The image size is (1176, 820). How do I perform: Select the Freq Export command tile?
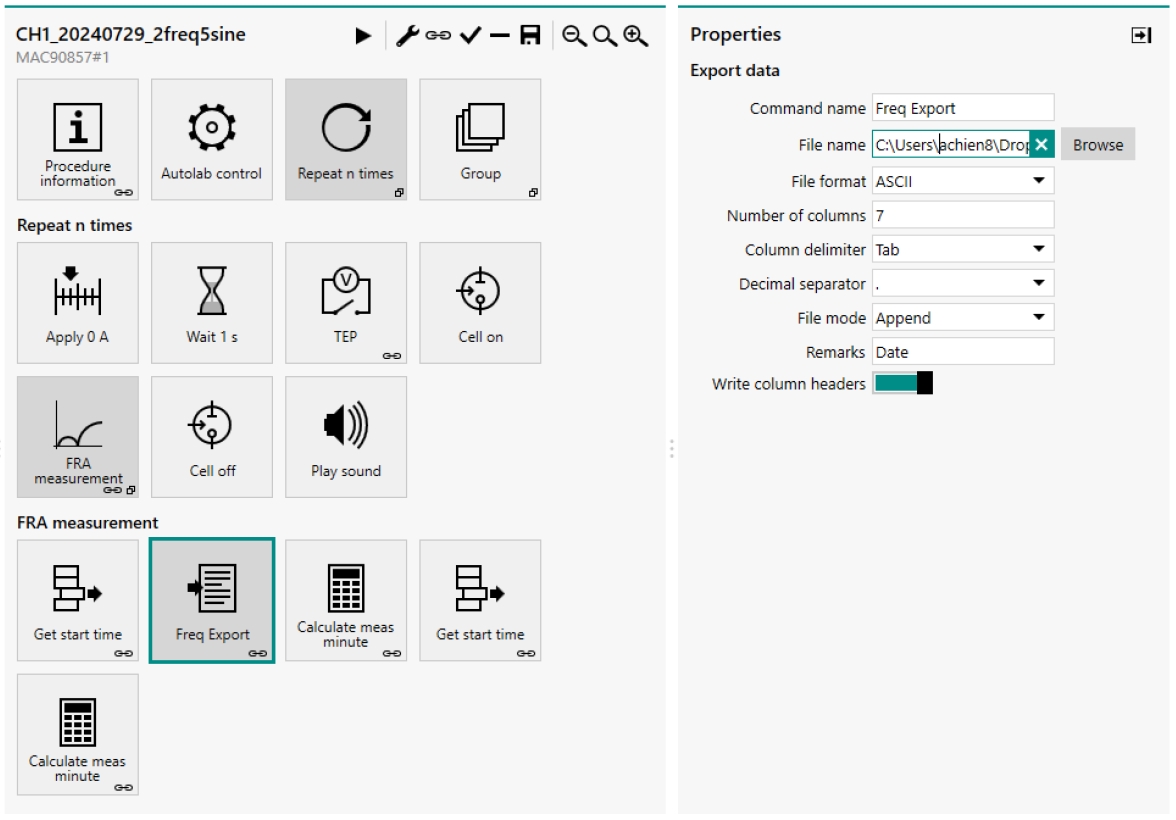(212, 601)
